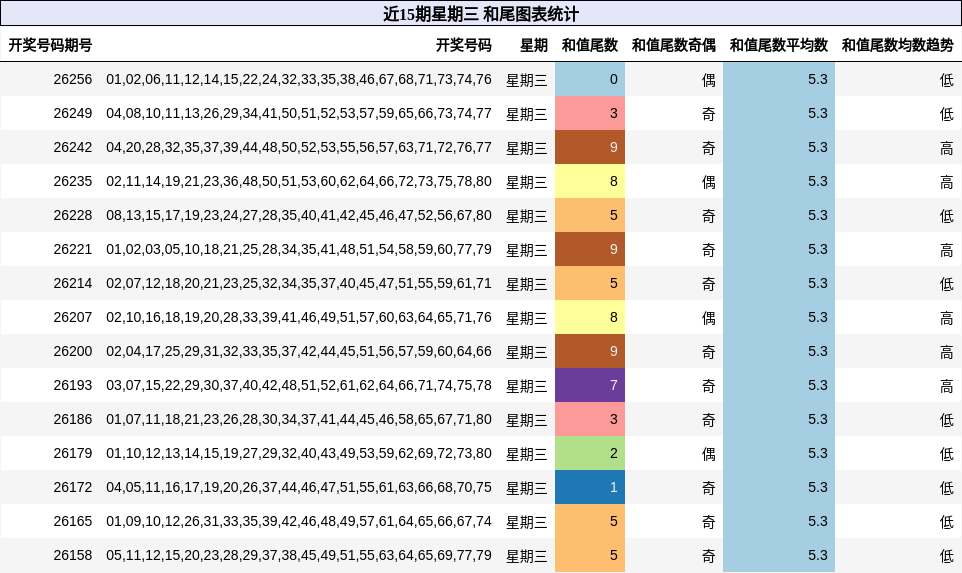Select period number 26221
This screenshot has width=962, height=573.
(x=72, y=250)
